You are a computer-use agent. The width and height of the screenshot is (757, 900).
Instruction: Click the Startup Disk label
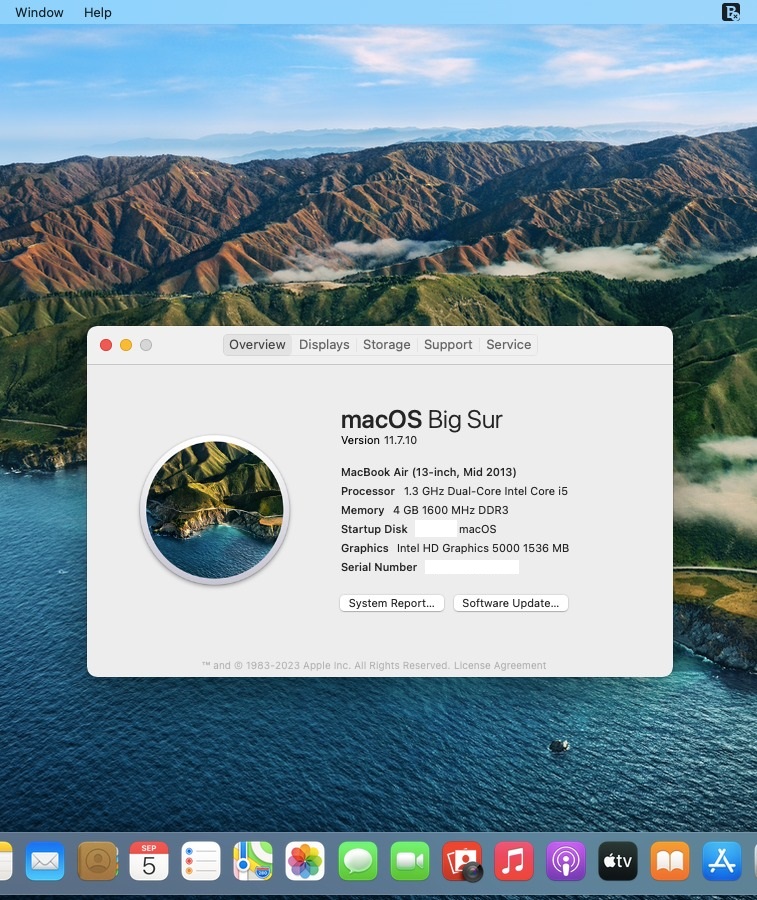click(374, 529)
